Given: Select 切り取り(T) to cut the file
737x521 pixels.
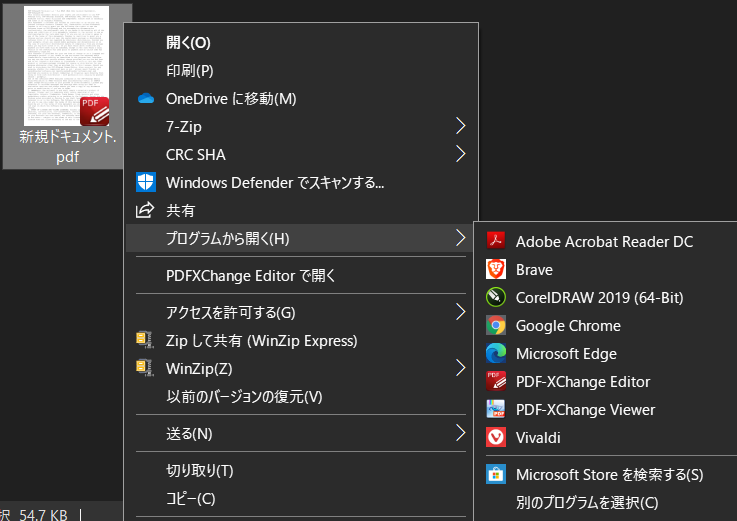Looking at the screenshot, I should pos(199,470).
